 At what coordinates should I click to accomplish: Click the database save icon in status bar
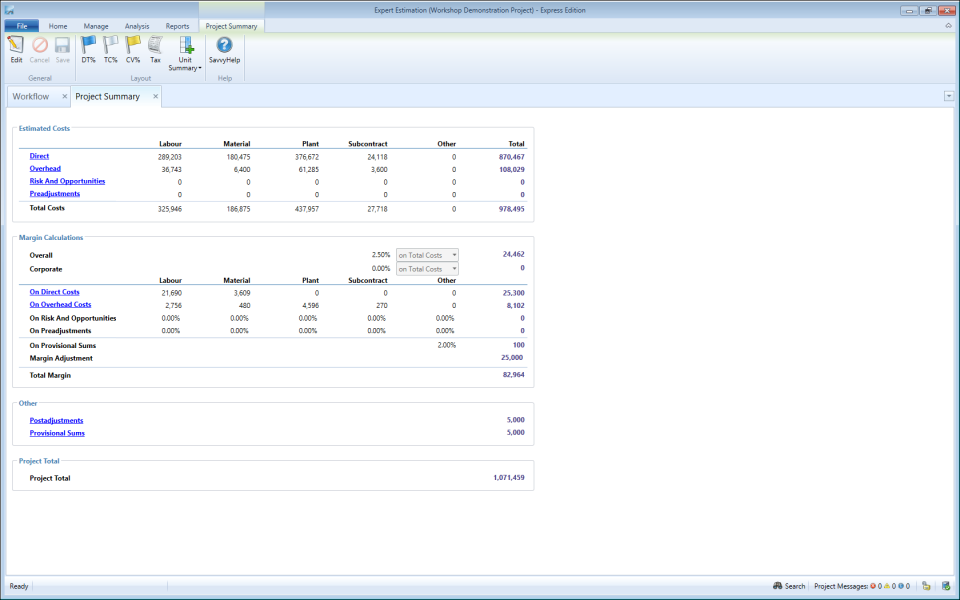[x=948, y=586]
